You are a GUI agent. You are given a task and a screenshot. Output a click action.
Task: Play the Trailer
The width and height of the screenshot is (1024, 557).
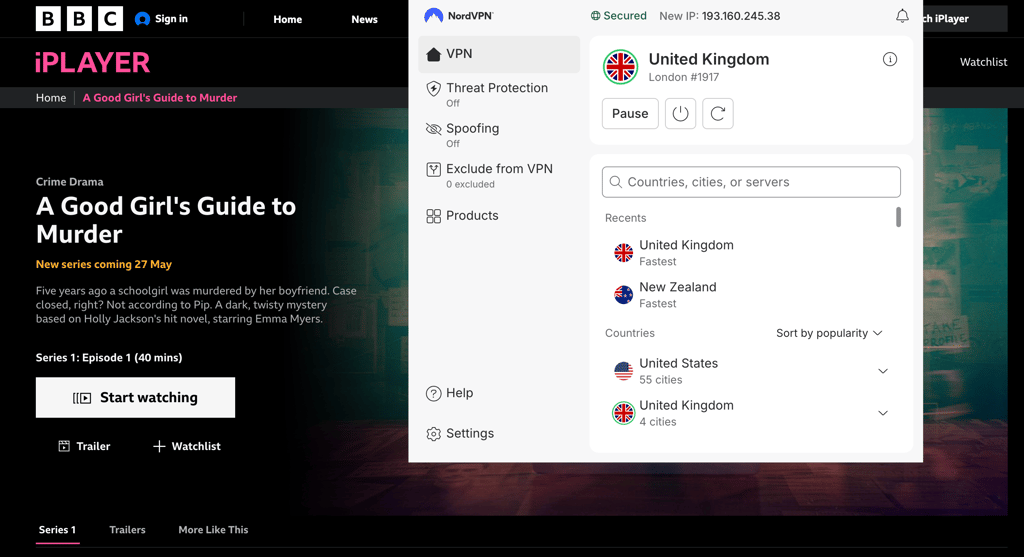tap(84, 446)
